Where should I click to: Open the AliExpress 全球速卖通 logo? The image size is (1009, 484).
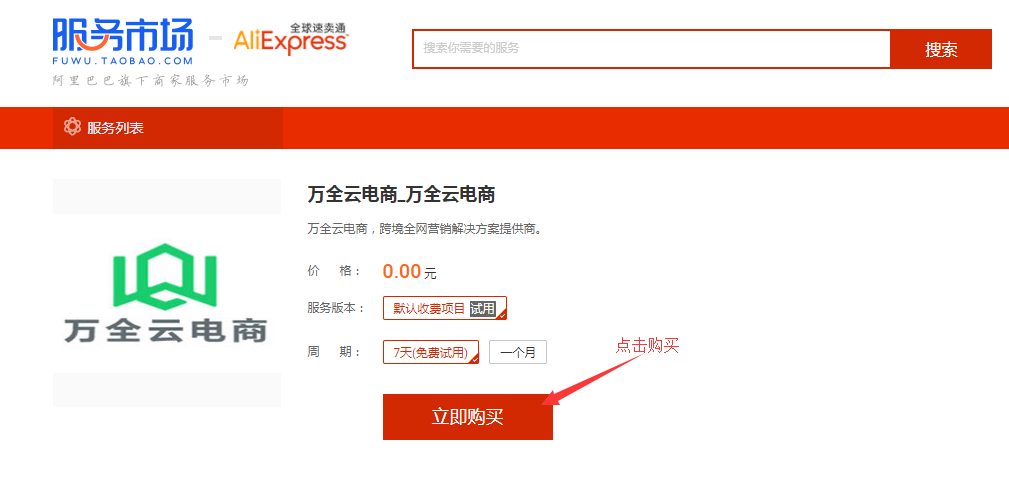tap(291, 38)
